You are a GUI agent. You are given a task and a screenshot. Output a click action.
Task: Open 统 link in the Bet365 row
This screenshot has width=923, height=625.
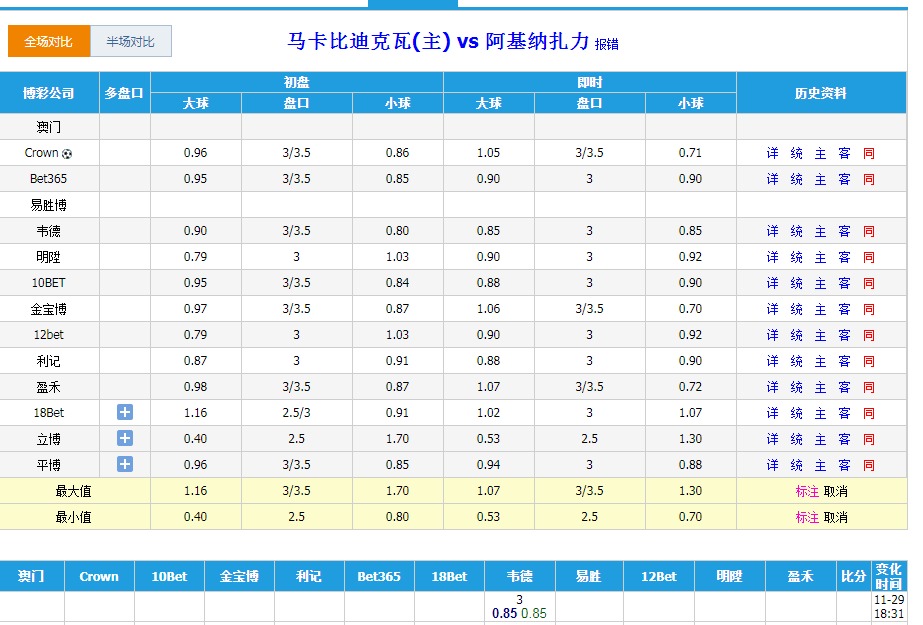point(796,179)
